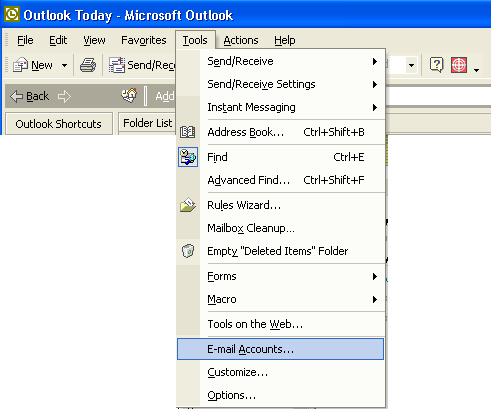Viewport: 491px width, 409px height.
Task: Click the Add button in navigation bar
Action: tap(165, 96)
